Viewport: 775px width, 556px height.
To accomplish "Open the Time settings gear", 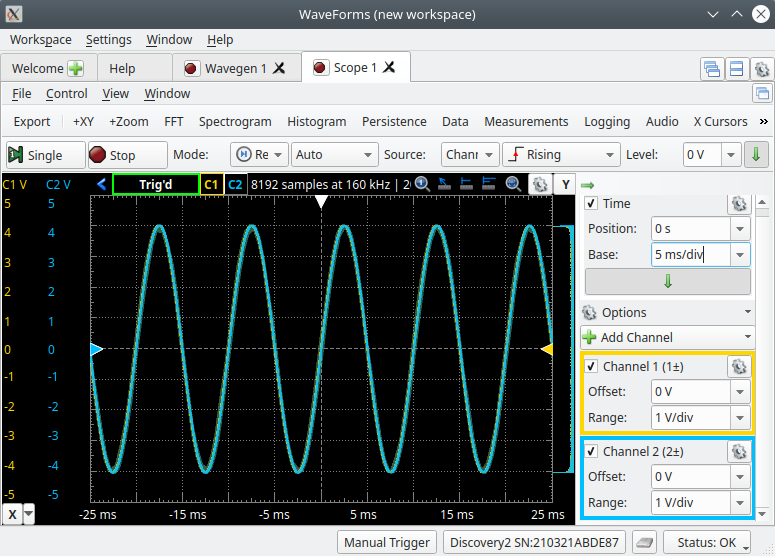I will click(738, 203).
